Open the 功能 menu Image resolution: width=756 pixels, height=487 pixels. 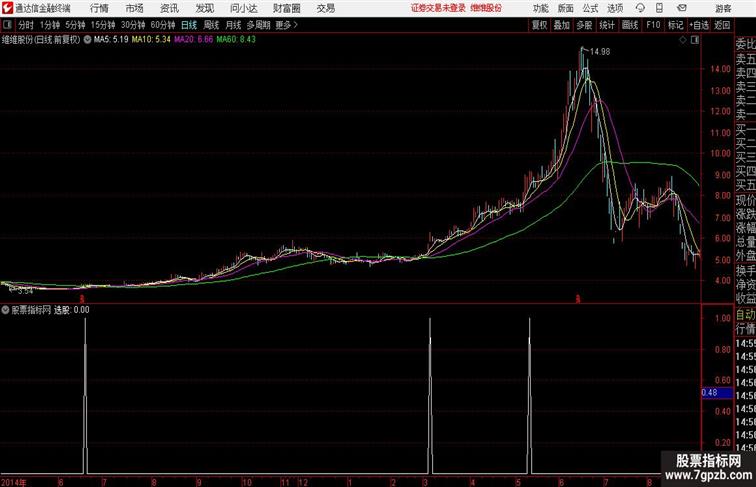[x=540, y=8]
